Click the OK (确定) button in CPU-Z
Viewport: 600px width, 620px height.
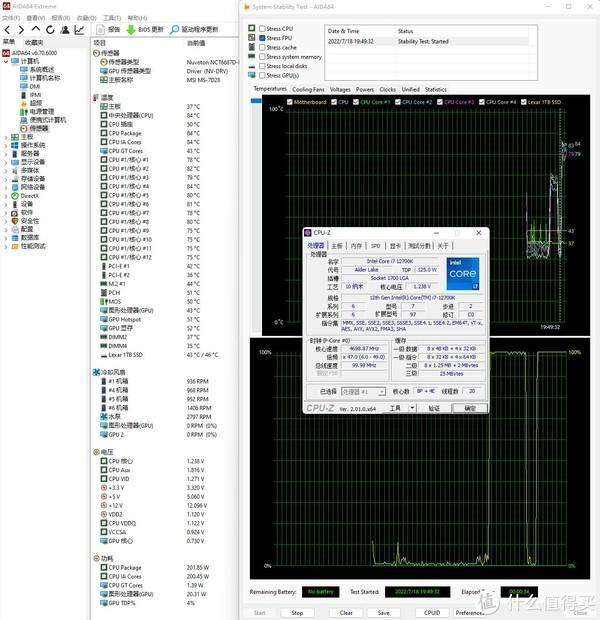[469, 408]
